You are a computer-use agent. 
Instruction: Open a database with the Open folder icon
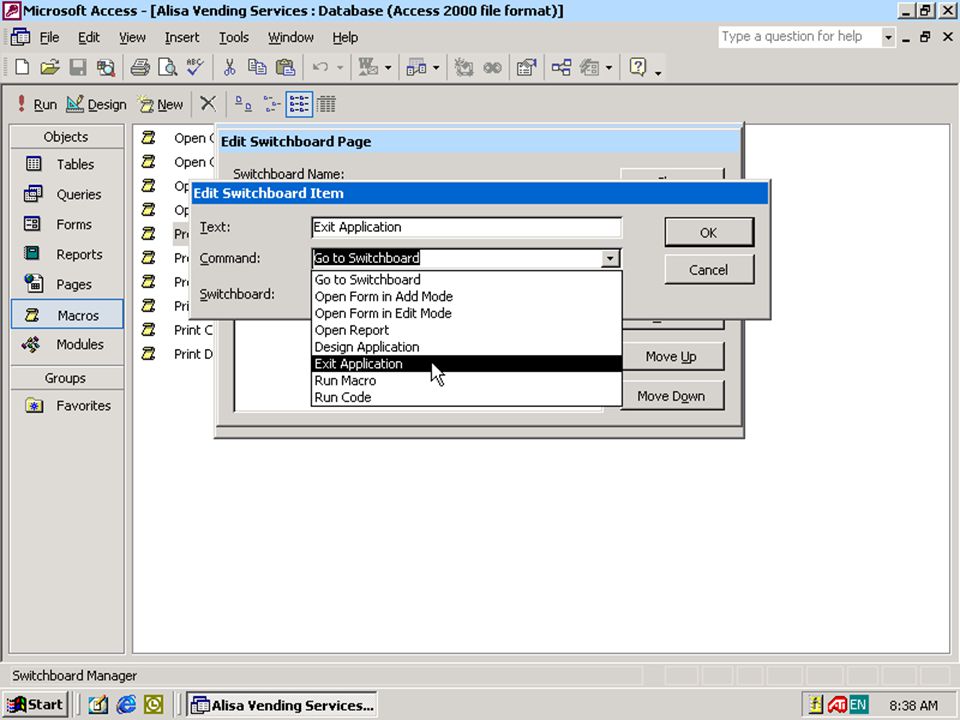pos(50,67)
